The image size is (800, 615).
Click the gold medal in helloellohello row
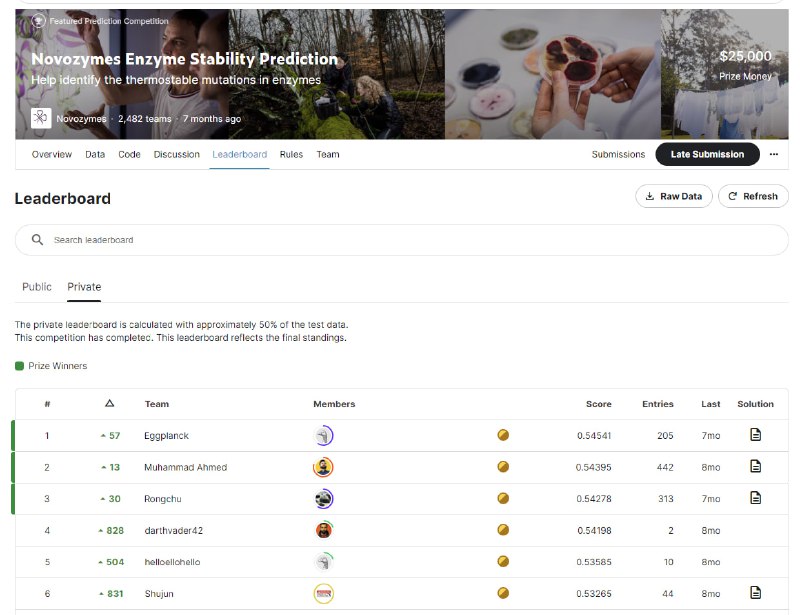click(x=503, y=561)
